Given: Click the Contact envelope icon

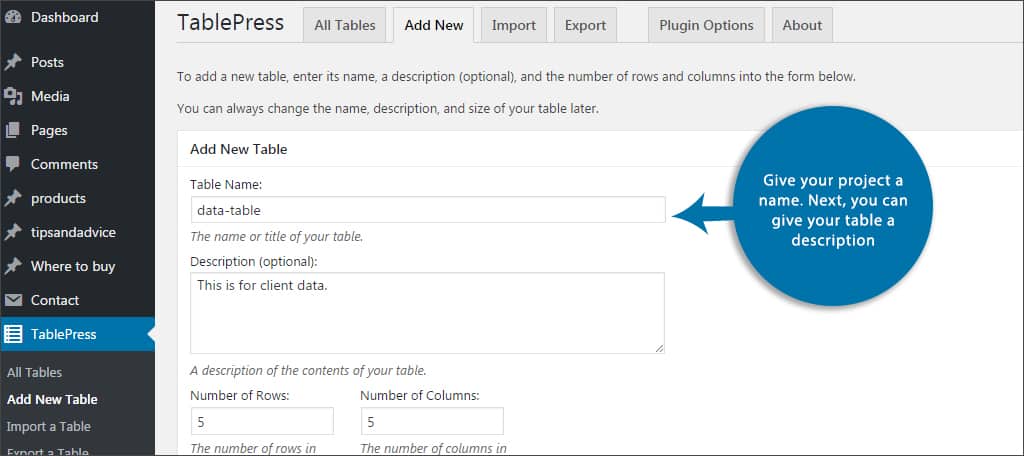Looking at the screenshot, I should (x=12, y=301).
